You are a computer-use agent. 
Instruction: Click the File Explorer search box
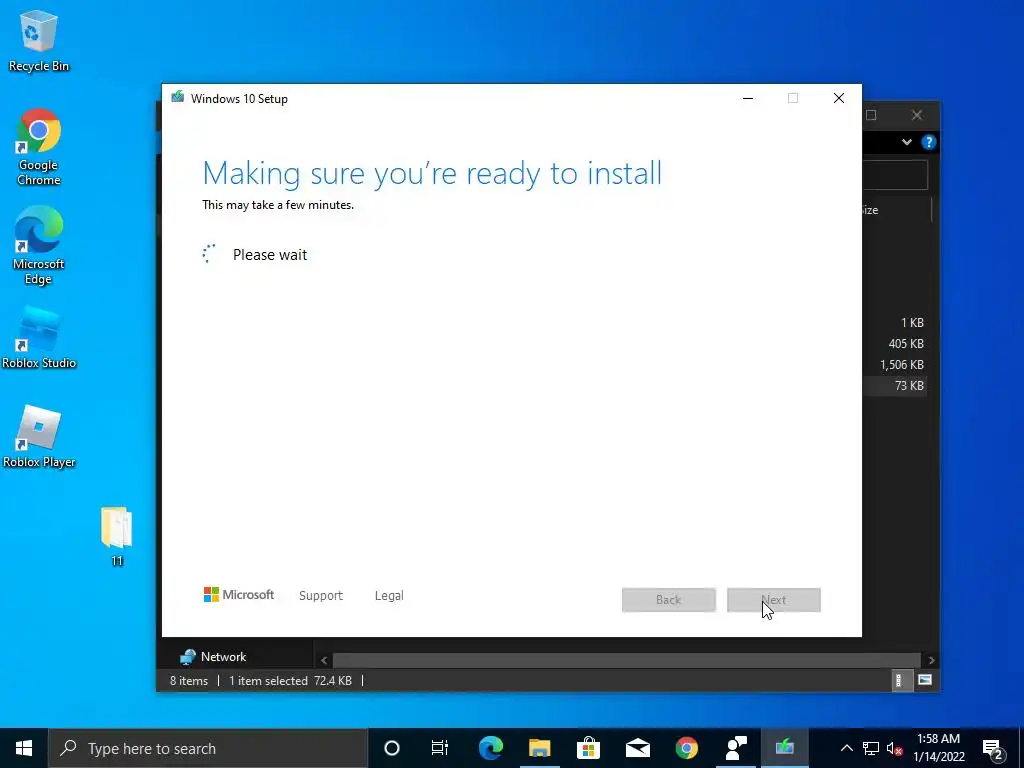[895, 175]
